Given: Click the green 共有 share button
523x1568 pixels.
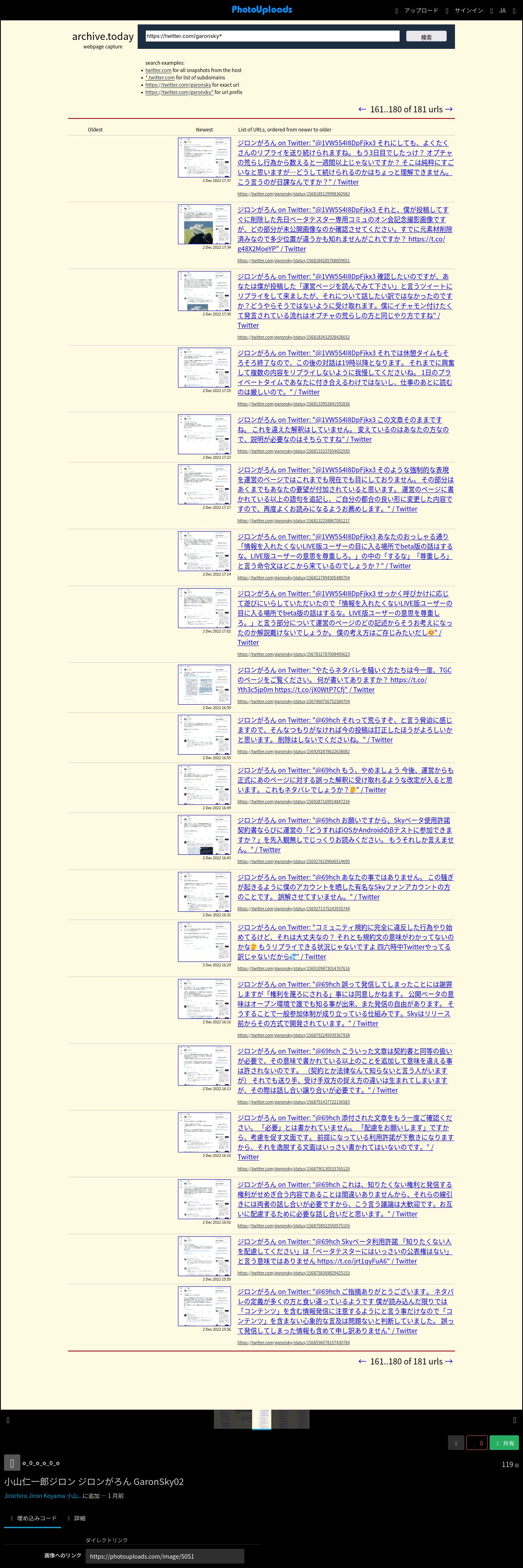Looking at the screenshot, I should [x=504, y=1443].
